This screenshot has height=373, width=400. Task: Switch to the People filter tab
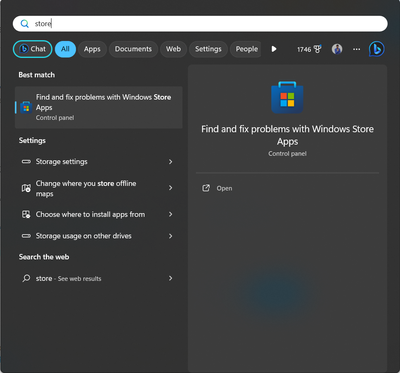246,49
